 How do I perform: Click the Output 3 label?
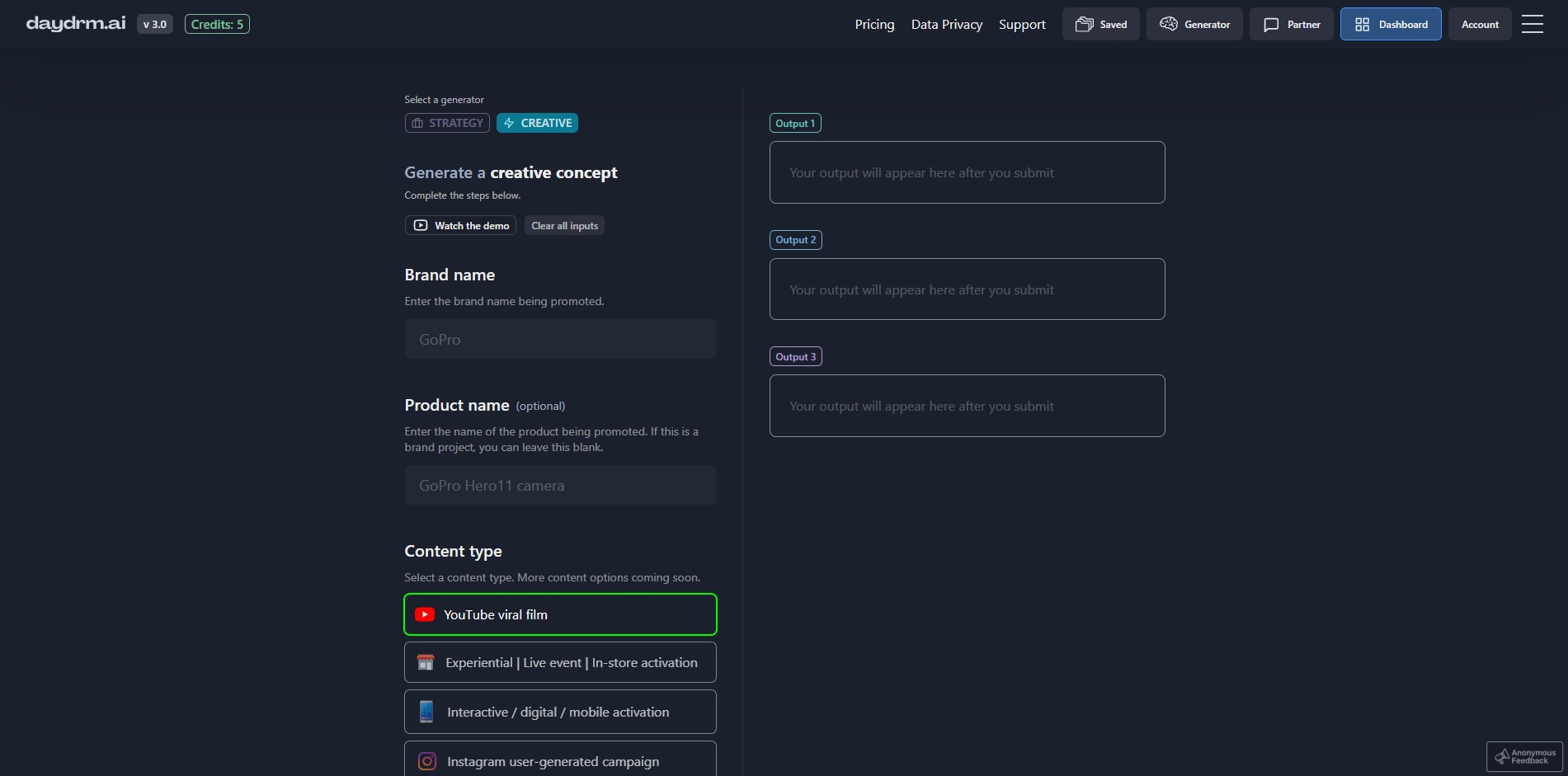pos(795,356)
